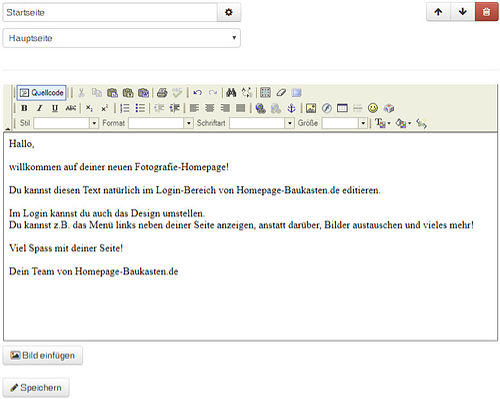Toggle italic formatting
Viewport: 500px width, 399px height.
coord(39,108)
